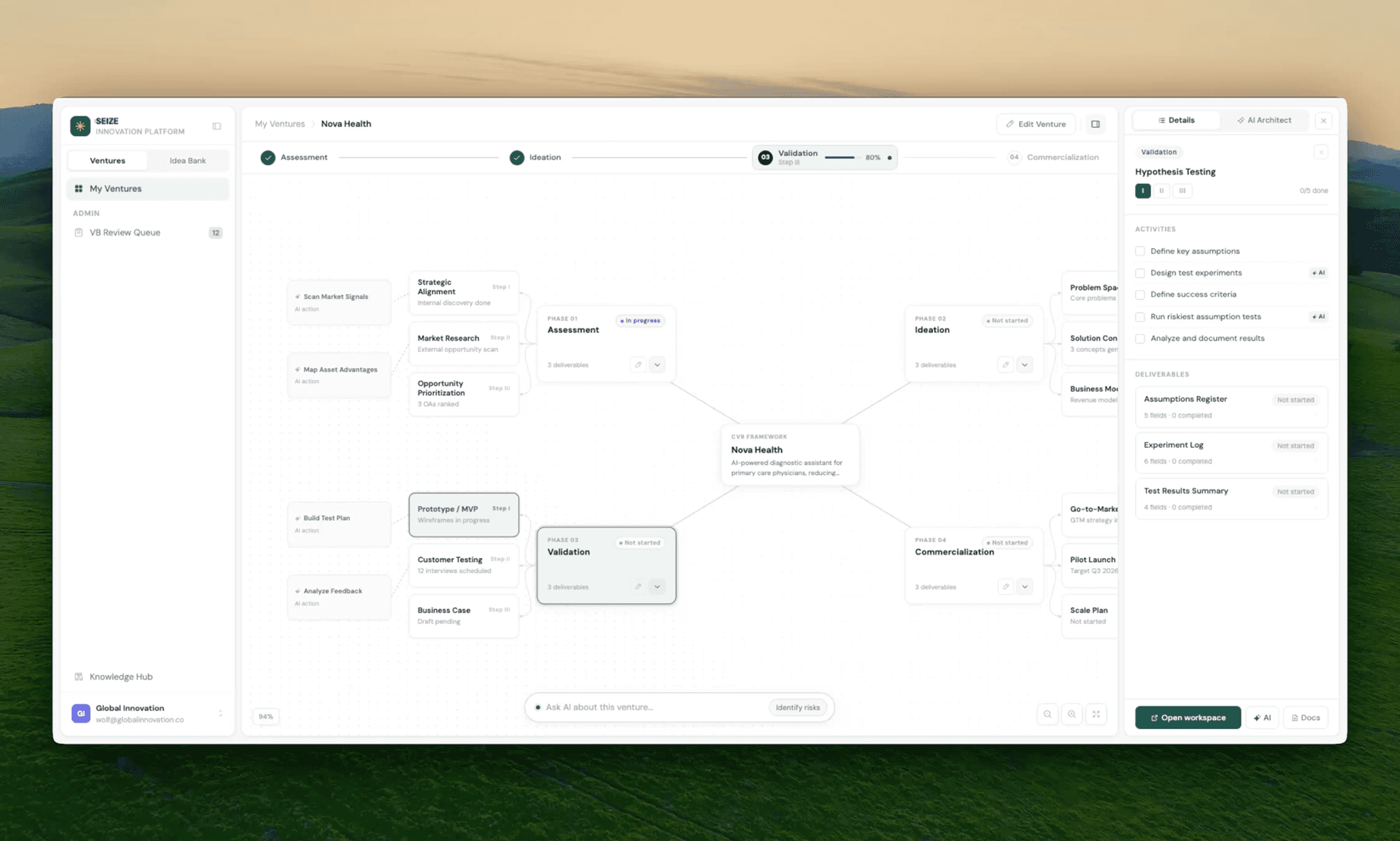Screen dimensions: 1400x841
Task: Click the edit pencil on Assessment phase card
Action: pos(638,364)
